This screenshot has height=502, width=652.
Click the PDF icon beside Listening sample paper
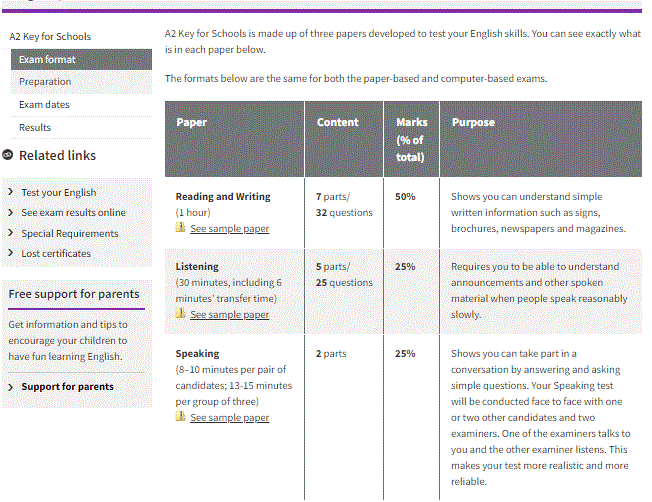click(x=180, y=313)
